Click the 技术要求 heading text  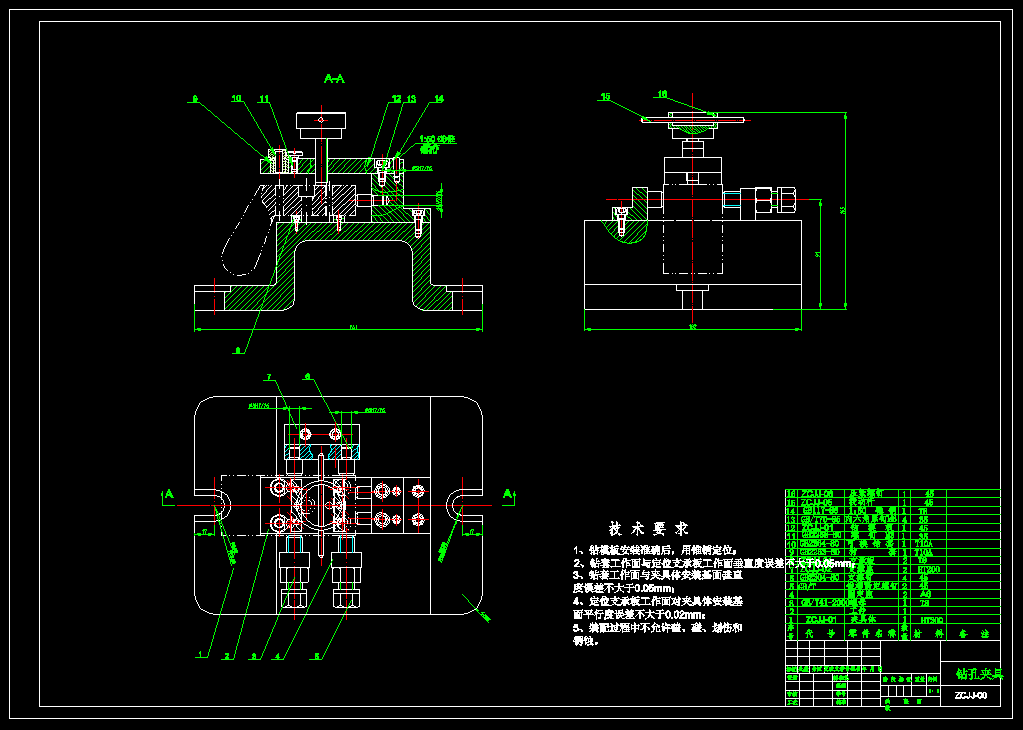pos(649,528)
